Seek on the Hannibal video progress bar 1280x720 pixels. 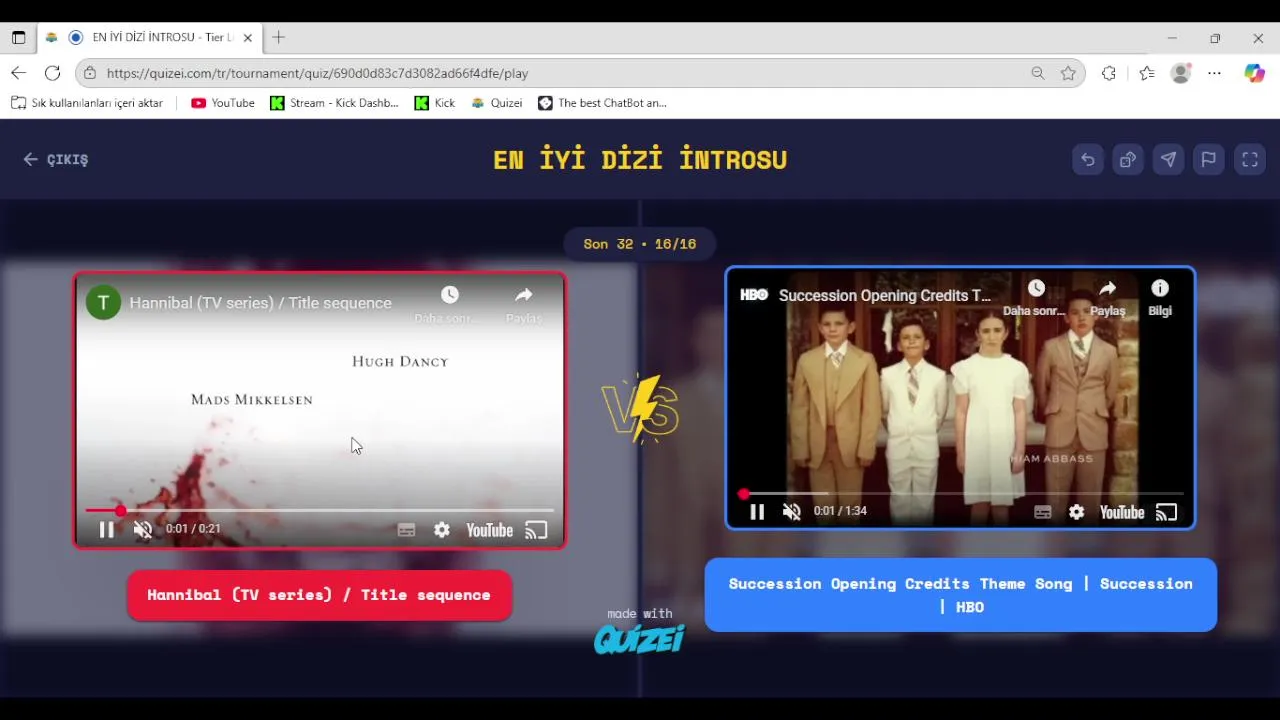click(320, 510)
